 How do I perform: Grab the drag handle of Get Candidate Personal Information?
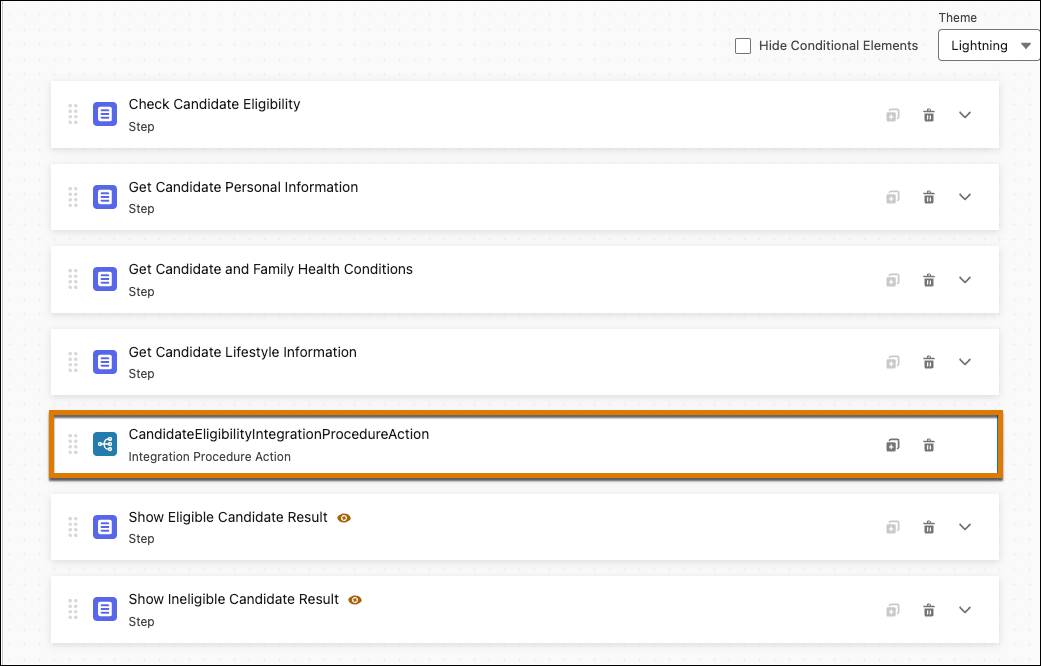tap(73, 197)
